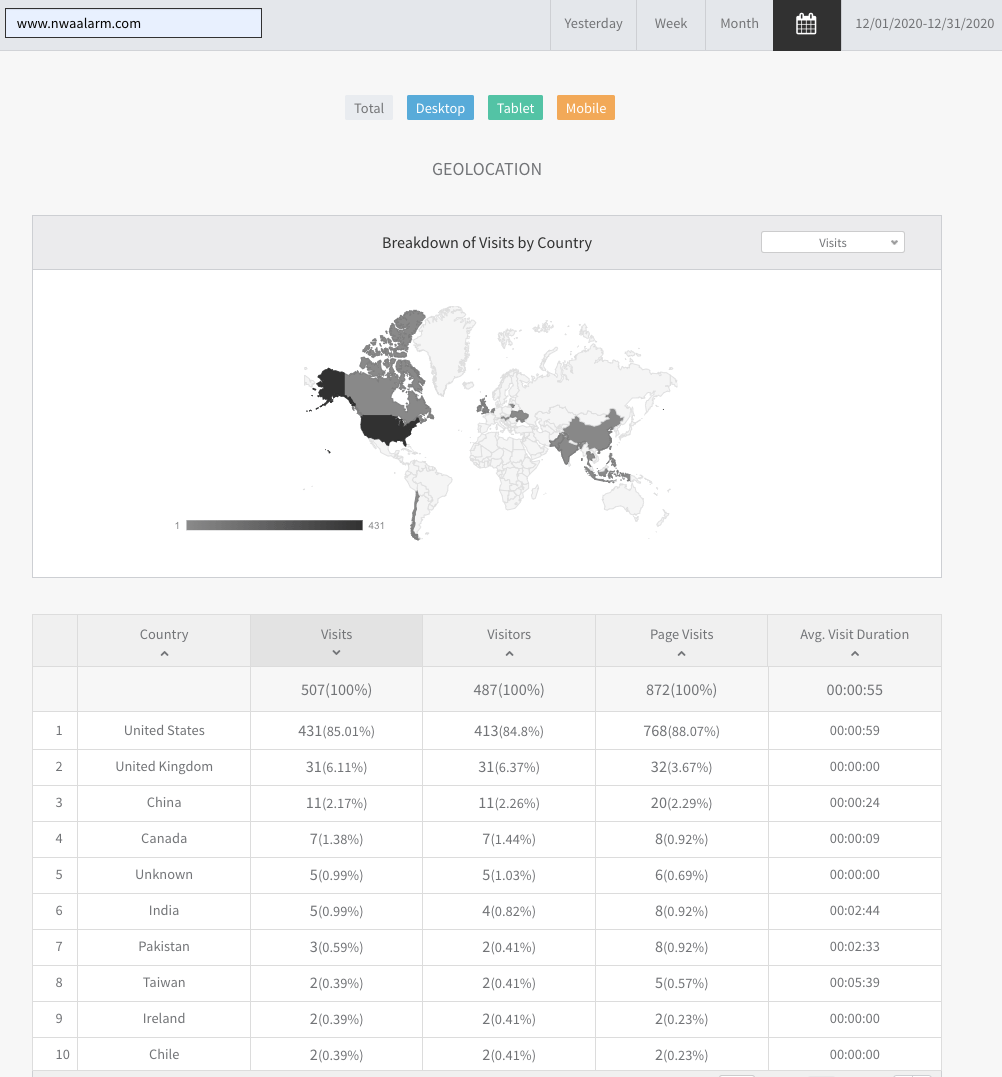Viewport: 1002px width, 1077px height.
Task: Click the Visitors column header
Action: point(509,641)
